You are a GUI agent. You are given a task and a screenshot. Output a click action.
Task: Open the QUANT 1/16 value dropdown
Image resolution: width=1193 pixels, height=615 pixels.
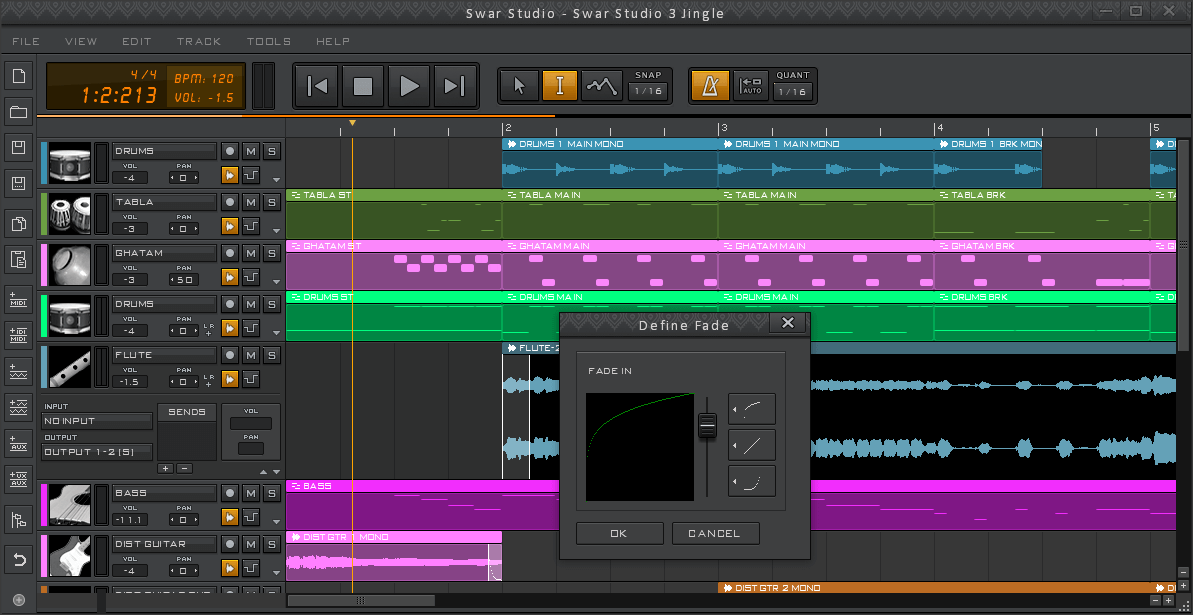coord(793,91)
